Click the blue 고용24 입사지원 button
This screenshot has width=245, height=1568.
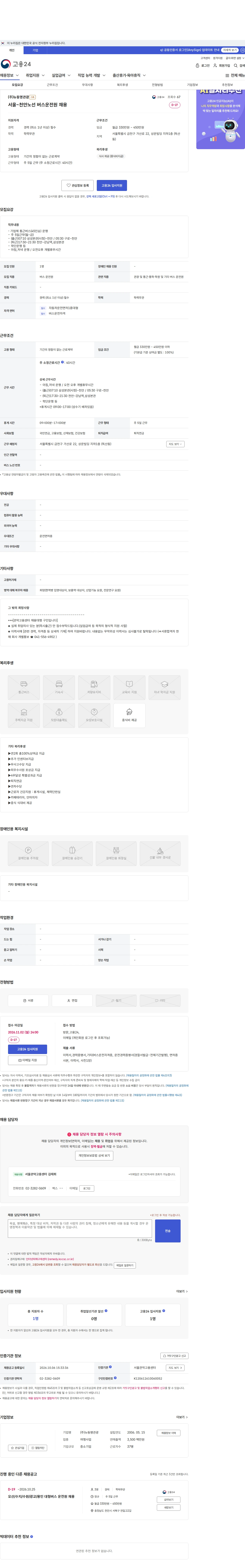pyautogui.click(x=112, y=185)
